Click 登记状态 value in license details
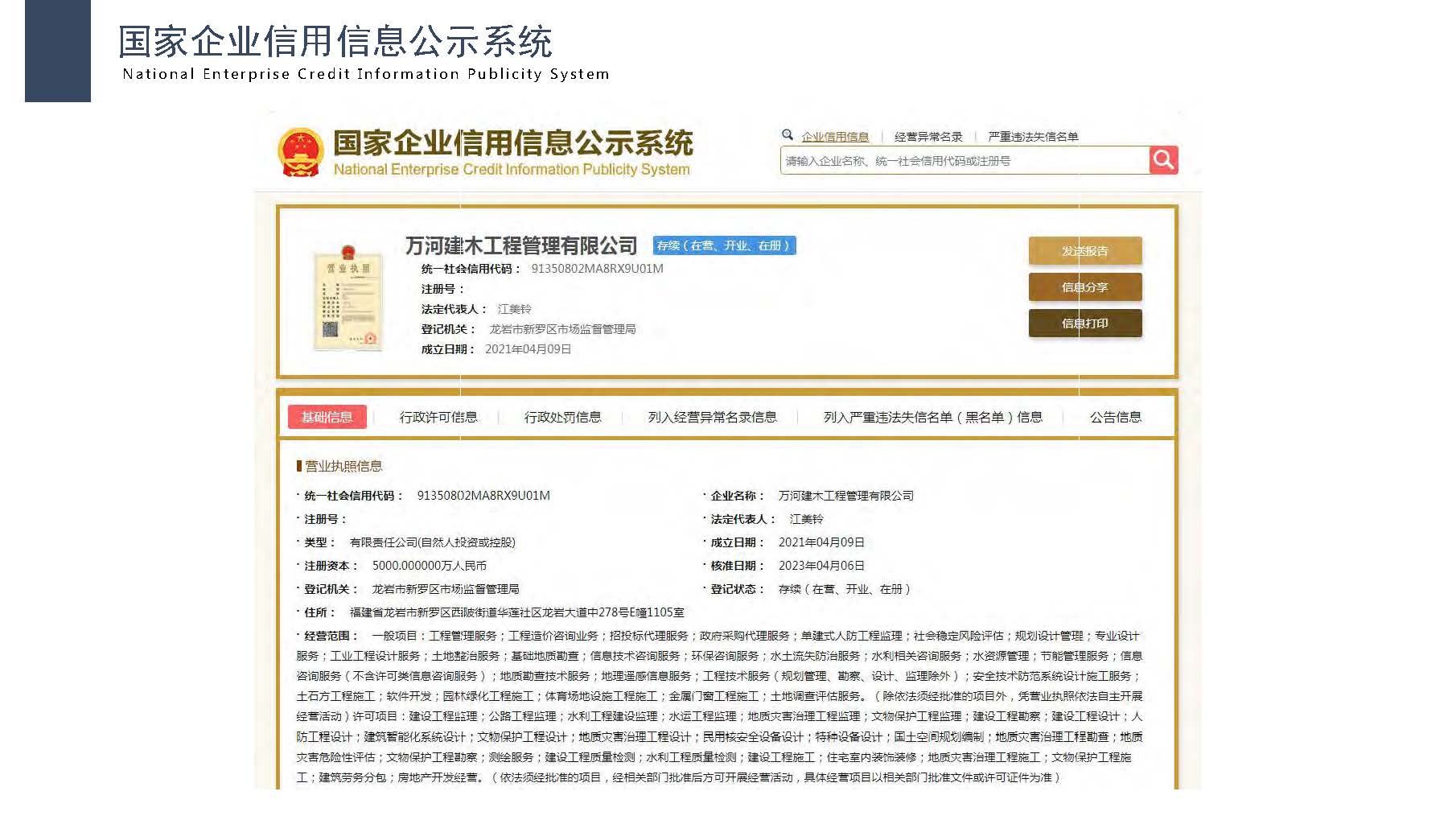 click(x=845, y=589)
